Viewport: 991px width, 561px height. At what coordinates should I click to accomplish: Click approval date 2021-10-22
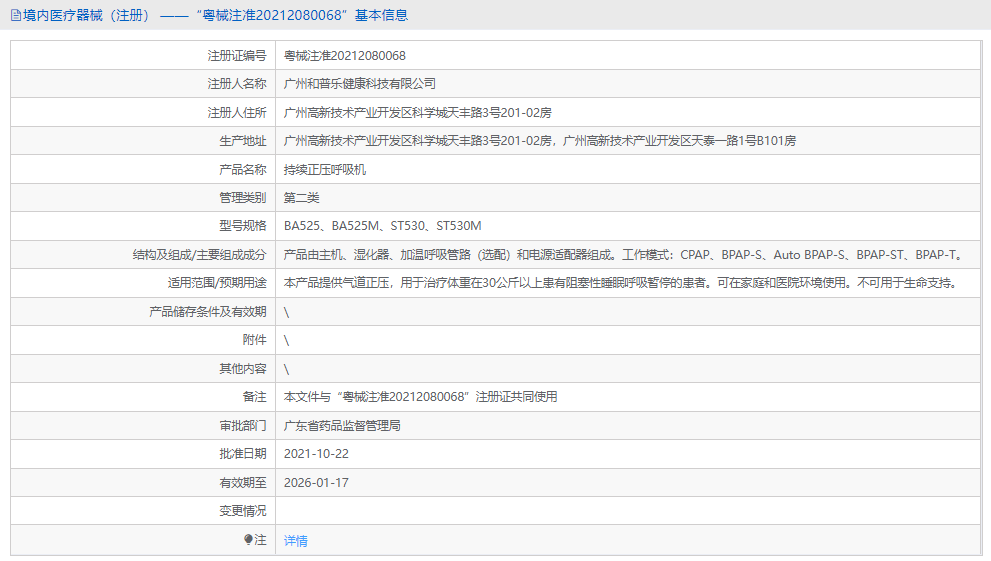pos(316,454)
